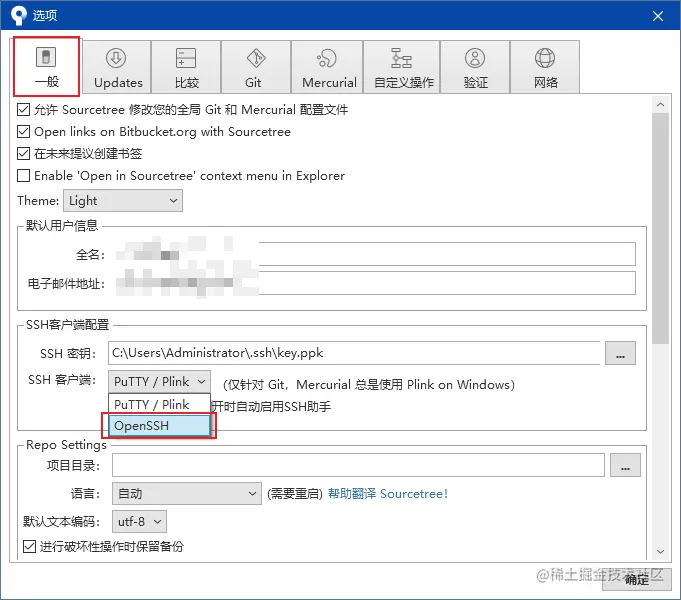Uncheck Open links on Bitbucket.org with Sourcetree
This screenshot has width=681, height=600.
pos(23,131)
